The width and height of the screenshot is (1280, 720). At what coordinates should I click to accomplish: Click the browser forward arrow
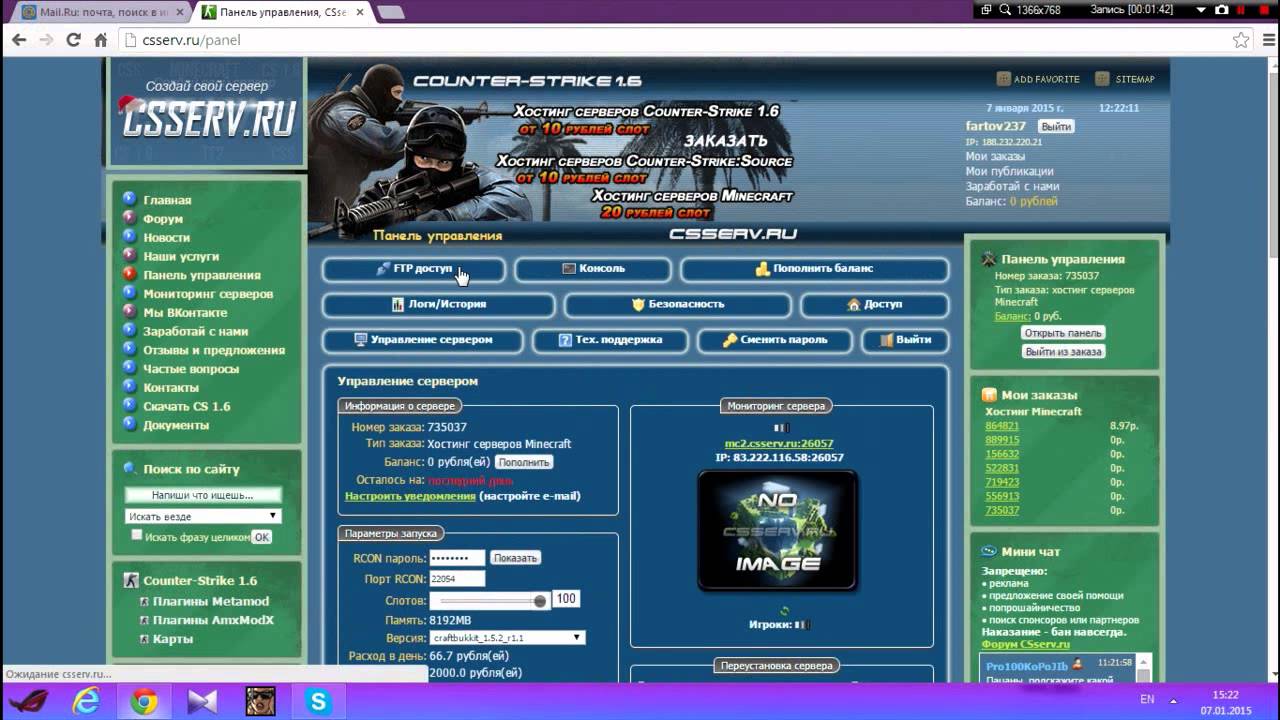pyautogui.click(x=46, y=40)
